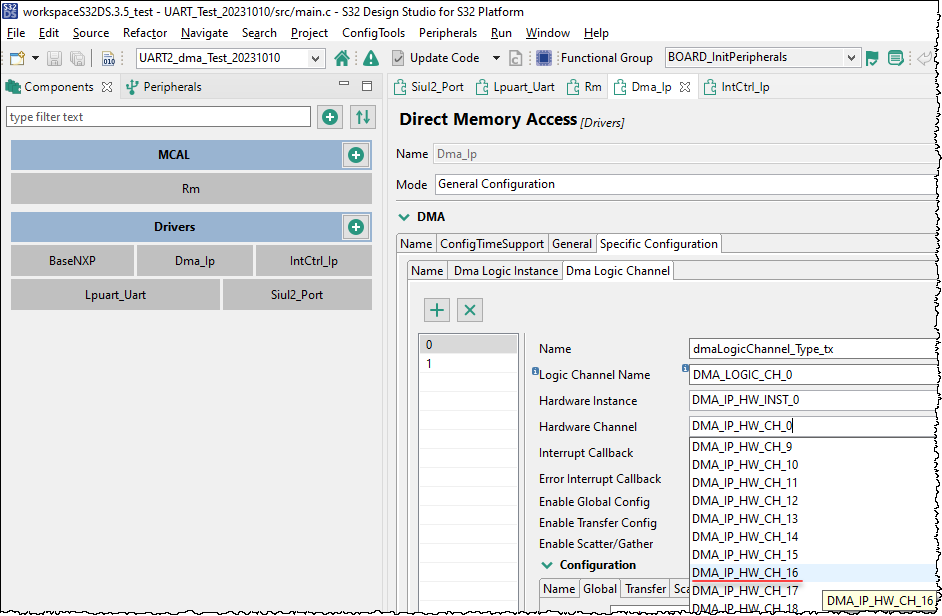Open the ConfigTools menu
This screenshot has width=942, height=616.
tap(373, 32)
